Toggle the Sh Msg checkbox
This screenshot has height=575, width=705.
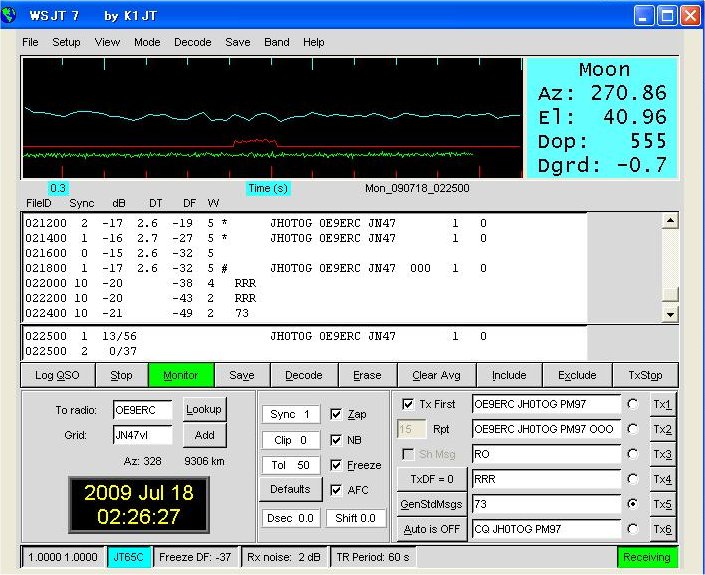(408, 454)
